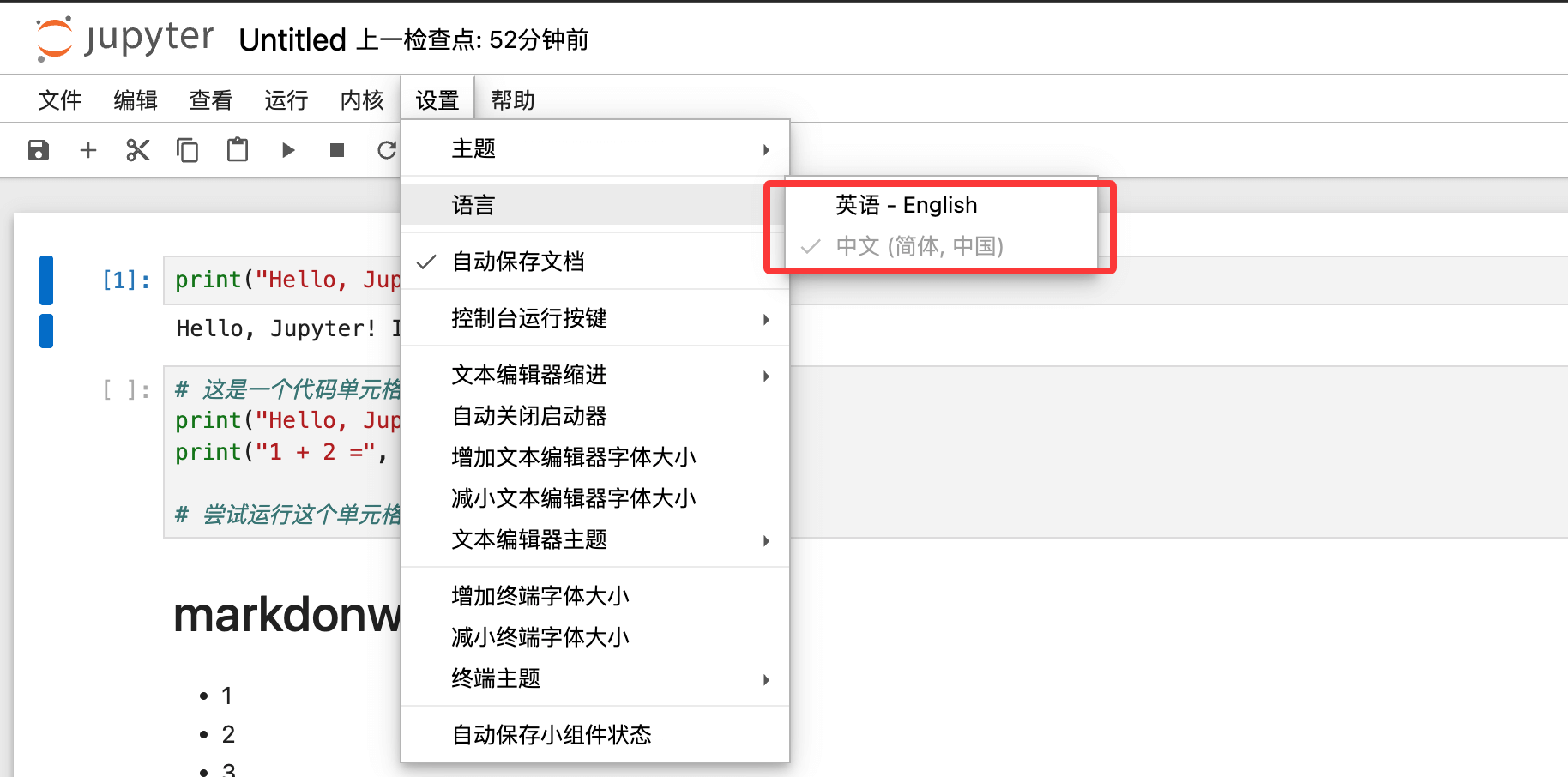Click 减小终端字体大小 menu entry
Image resolution: width=1568 pixels, height=777 pixels.
click(540, 637)
